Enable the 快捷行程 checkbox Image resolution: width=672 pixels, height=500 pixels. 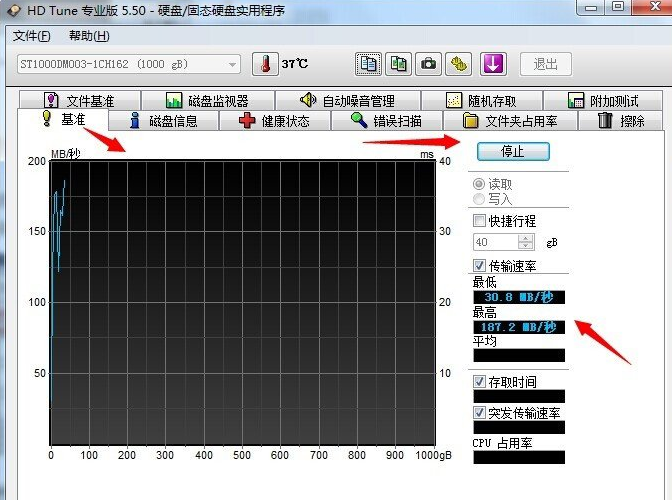tap(480, 221)
